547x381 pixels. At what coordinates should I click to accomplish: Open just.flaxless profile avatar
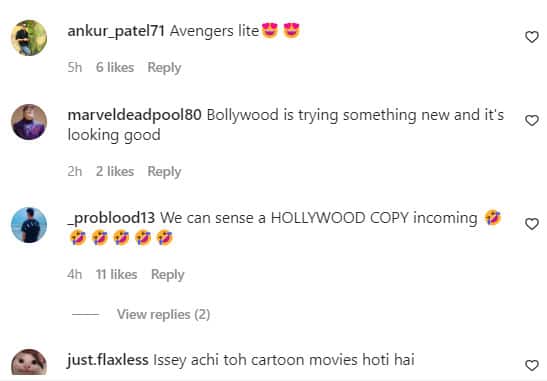point(29,362)
